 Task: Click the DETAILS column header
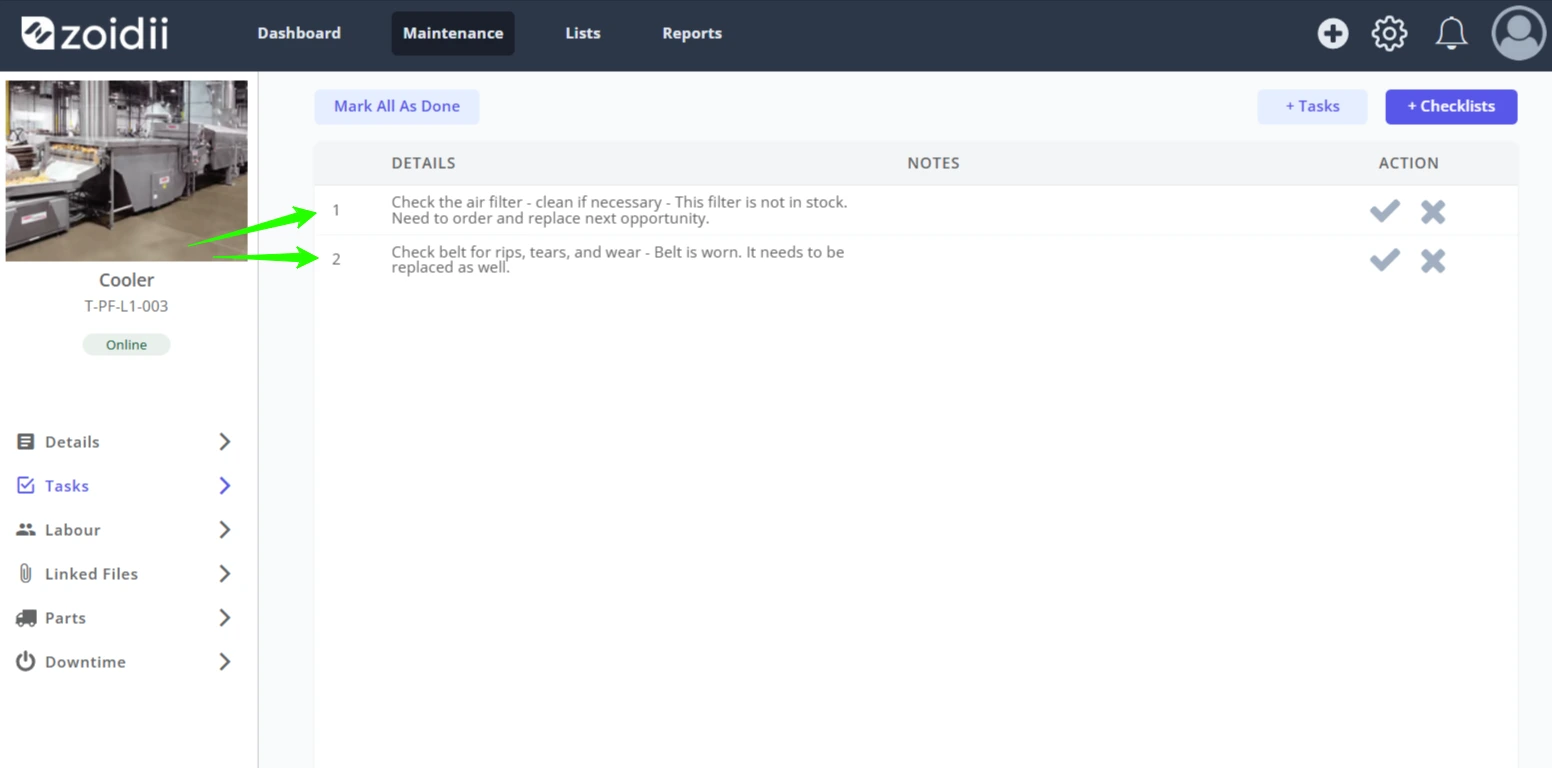point(423,163)
